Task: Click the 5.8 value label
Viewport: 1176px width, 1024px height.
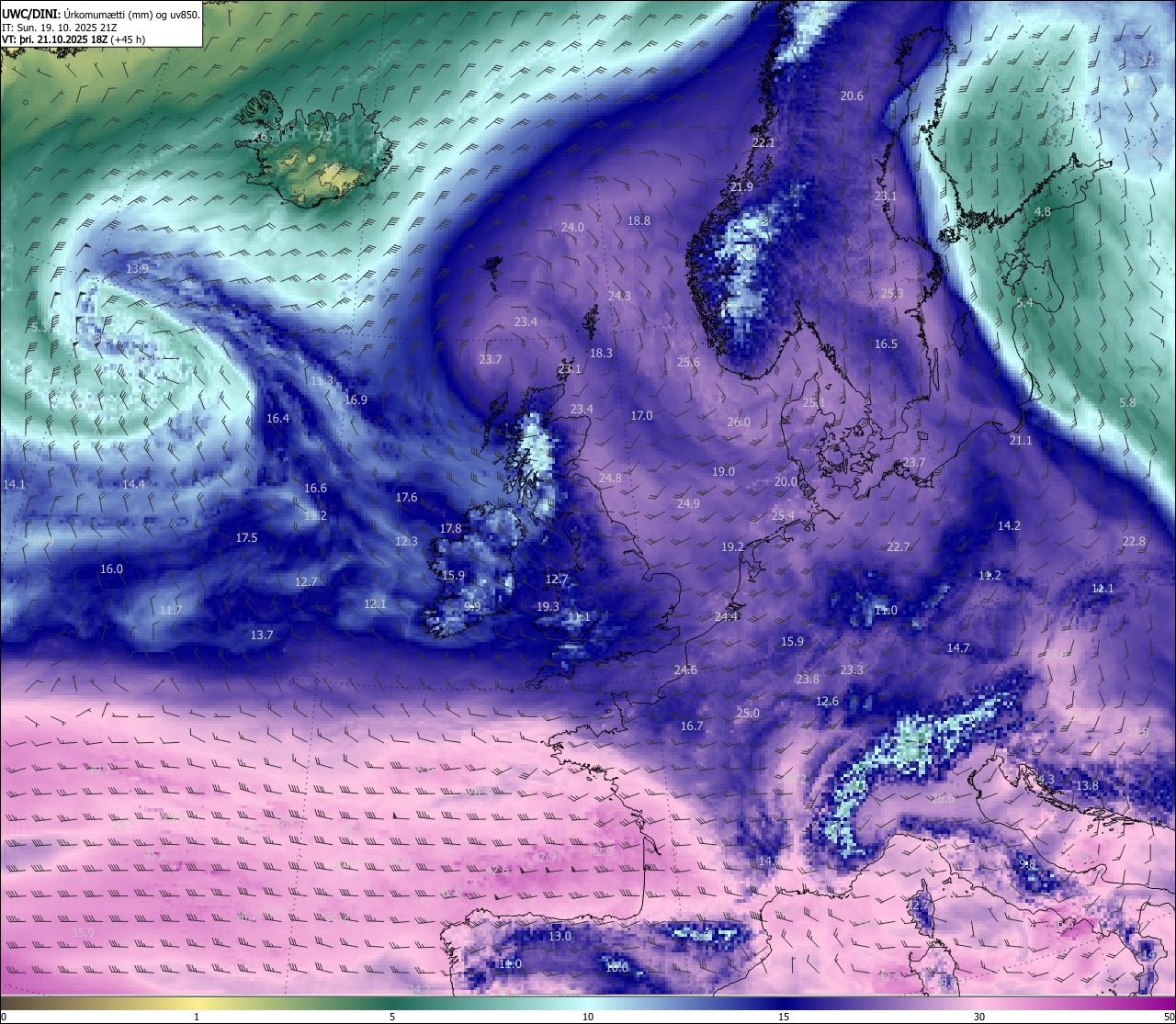Action: 1127,402
